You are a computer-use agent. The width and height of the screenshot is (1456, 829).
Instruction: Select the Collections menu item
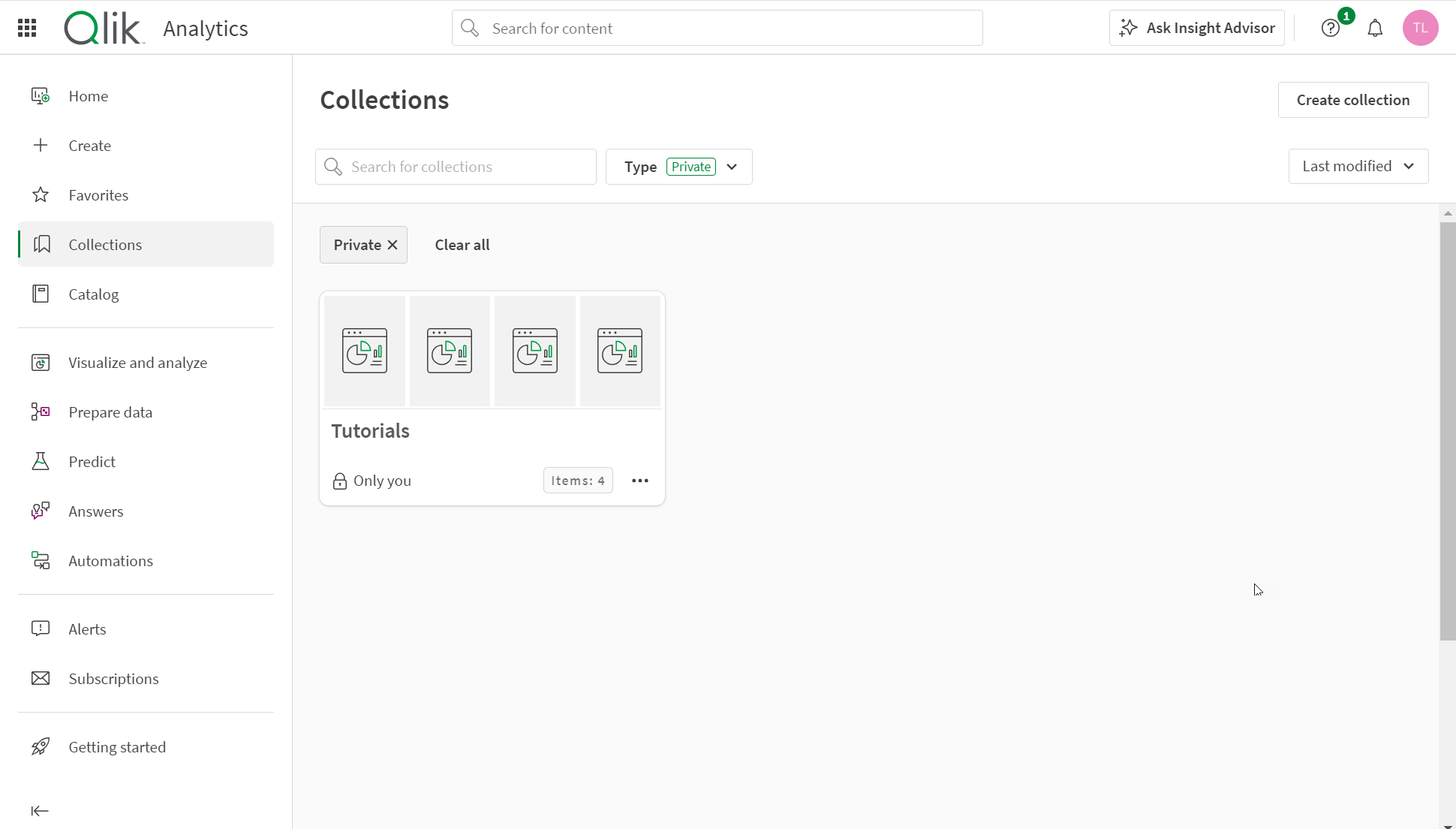105,244
